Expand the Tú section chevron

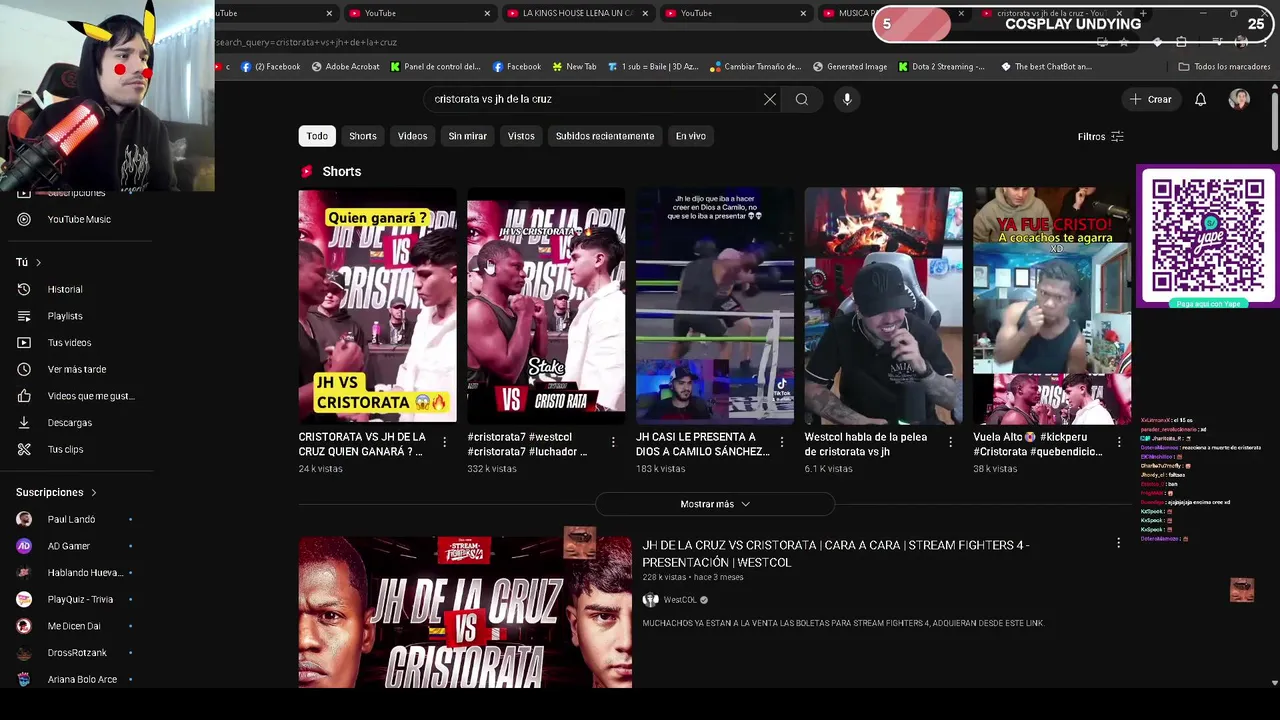tap(38, 262)
